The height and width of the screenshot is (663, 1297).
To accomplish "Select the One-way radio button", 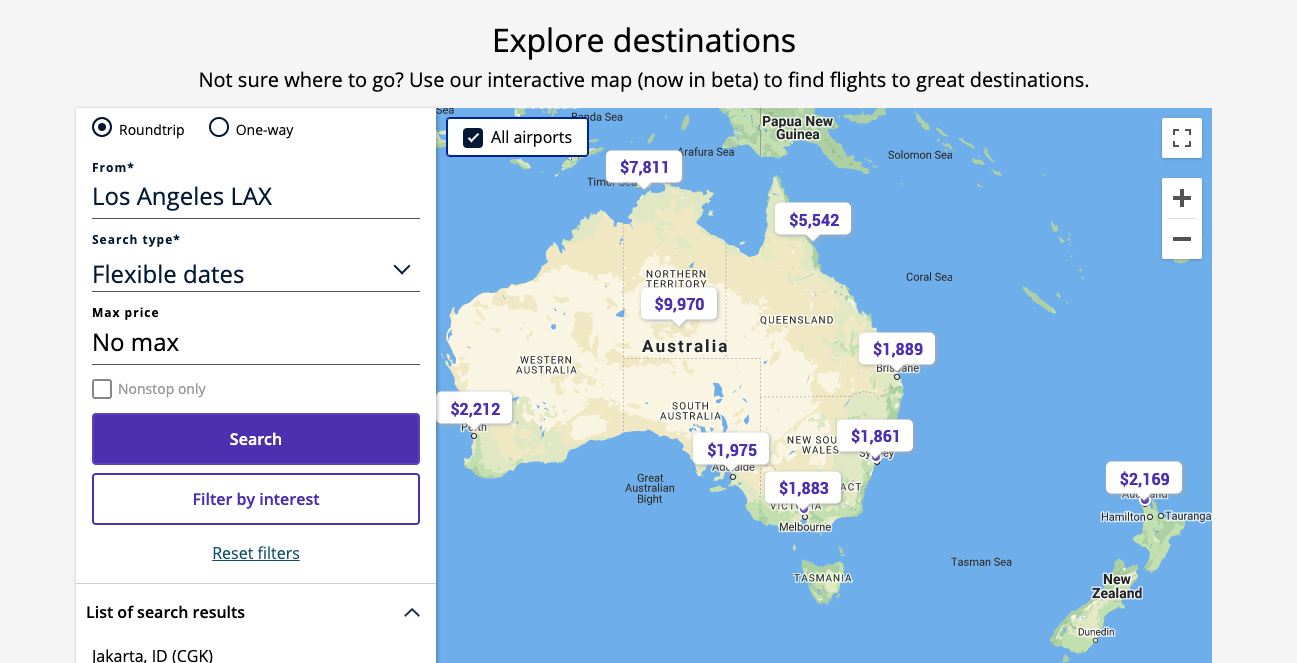I will [x=219, y=128].
